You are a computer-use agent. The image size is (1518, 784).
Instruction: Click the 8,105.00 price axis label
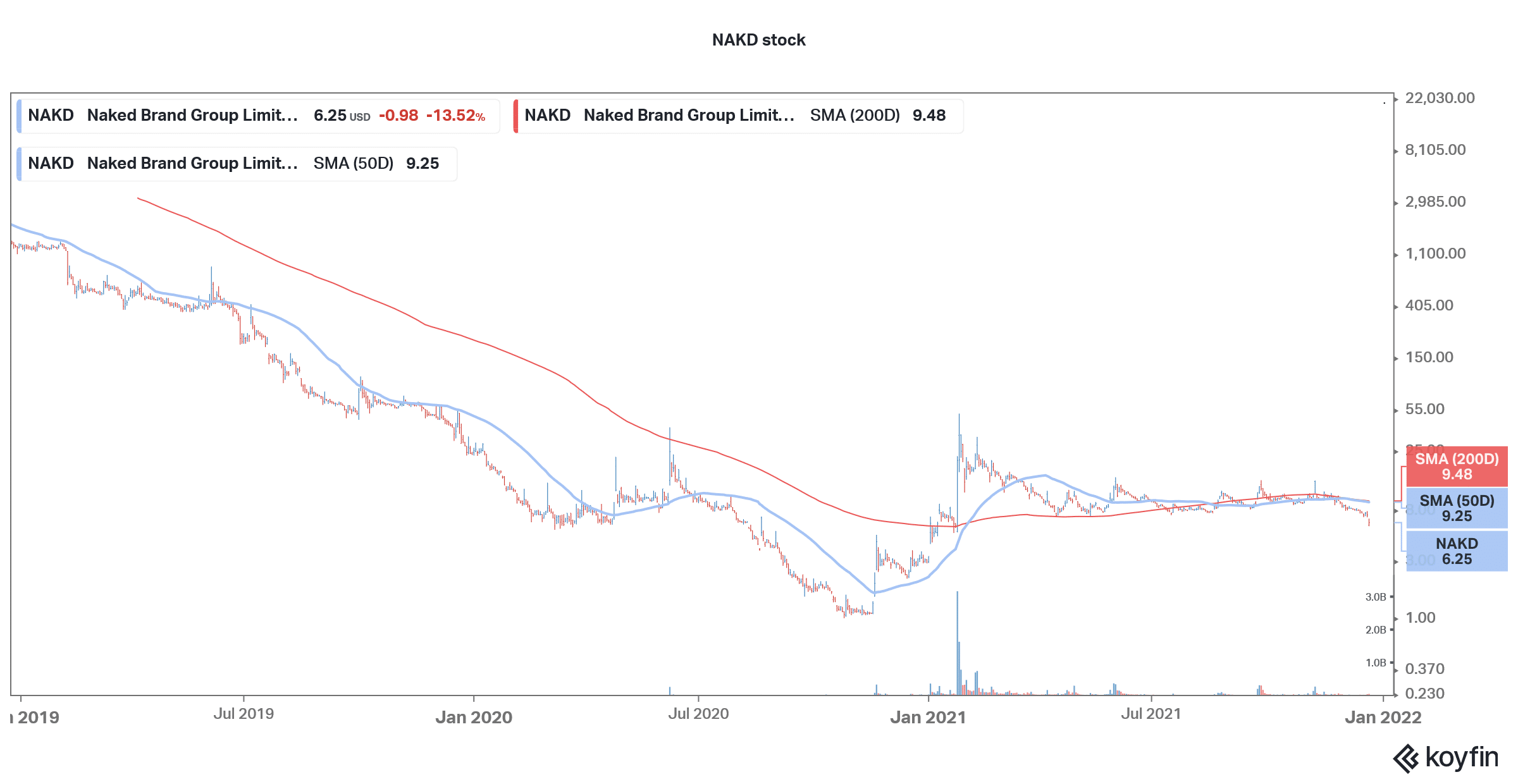point(1435,150)
